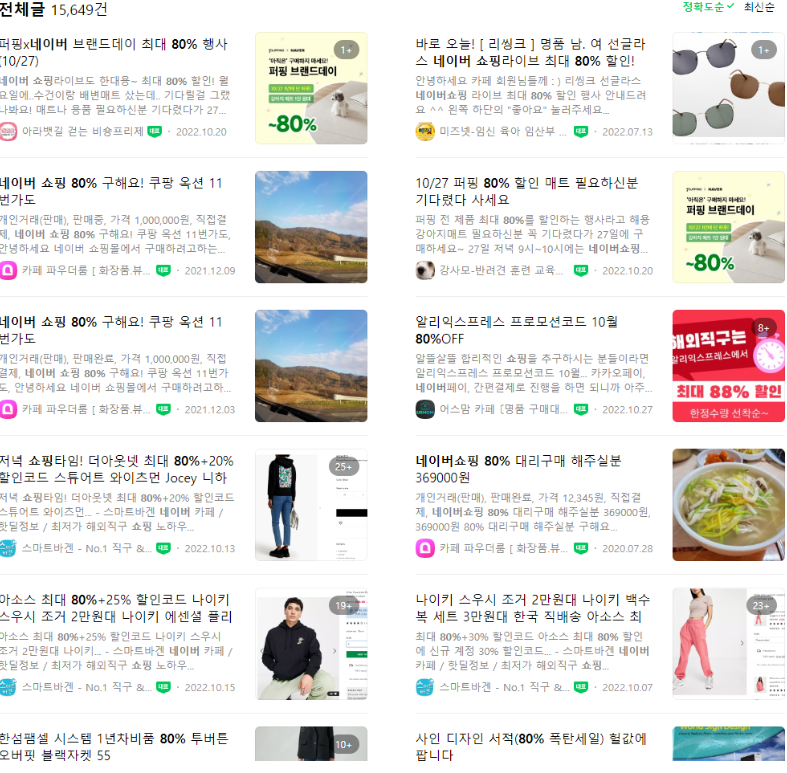Open cafe icon beside 아라뱃길 걷는 비숑프리제
The height and width of the screenshot is (773, 787).
point(8,132)
